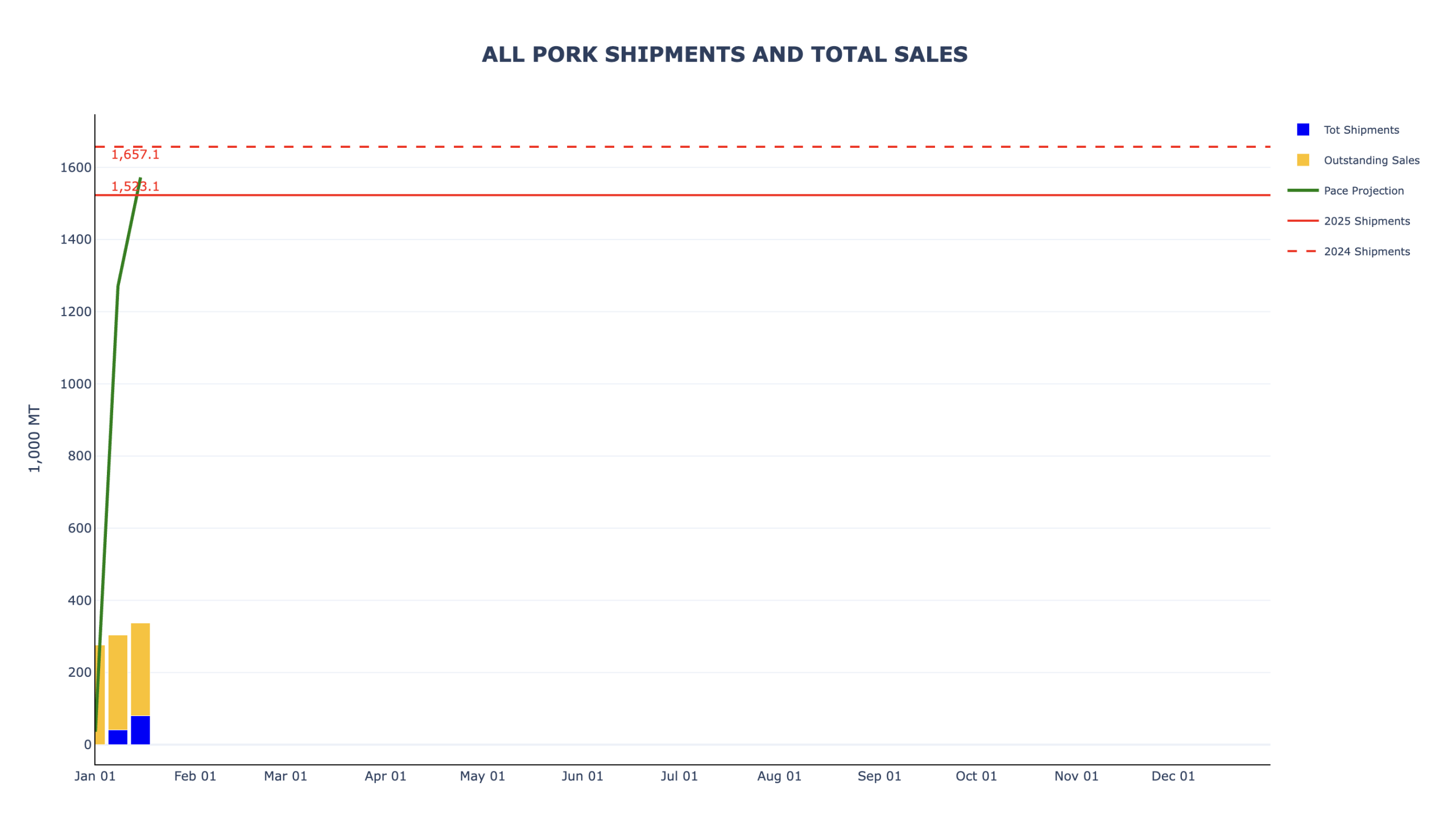1456x823 pixels.
Task: Hide the Pace Projection series via legend text
Action: click(x=1363, y=191)
